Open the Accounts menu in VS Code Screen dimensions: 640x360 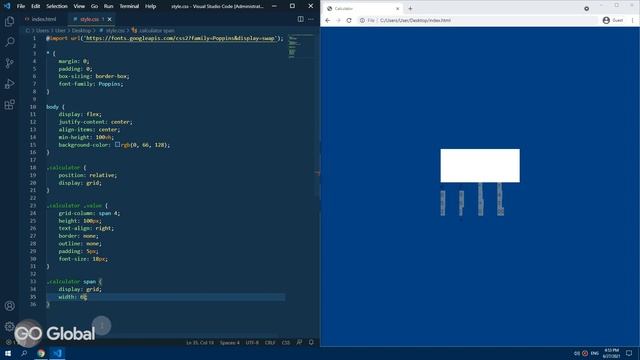(x=9, y=306)
